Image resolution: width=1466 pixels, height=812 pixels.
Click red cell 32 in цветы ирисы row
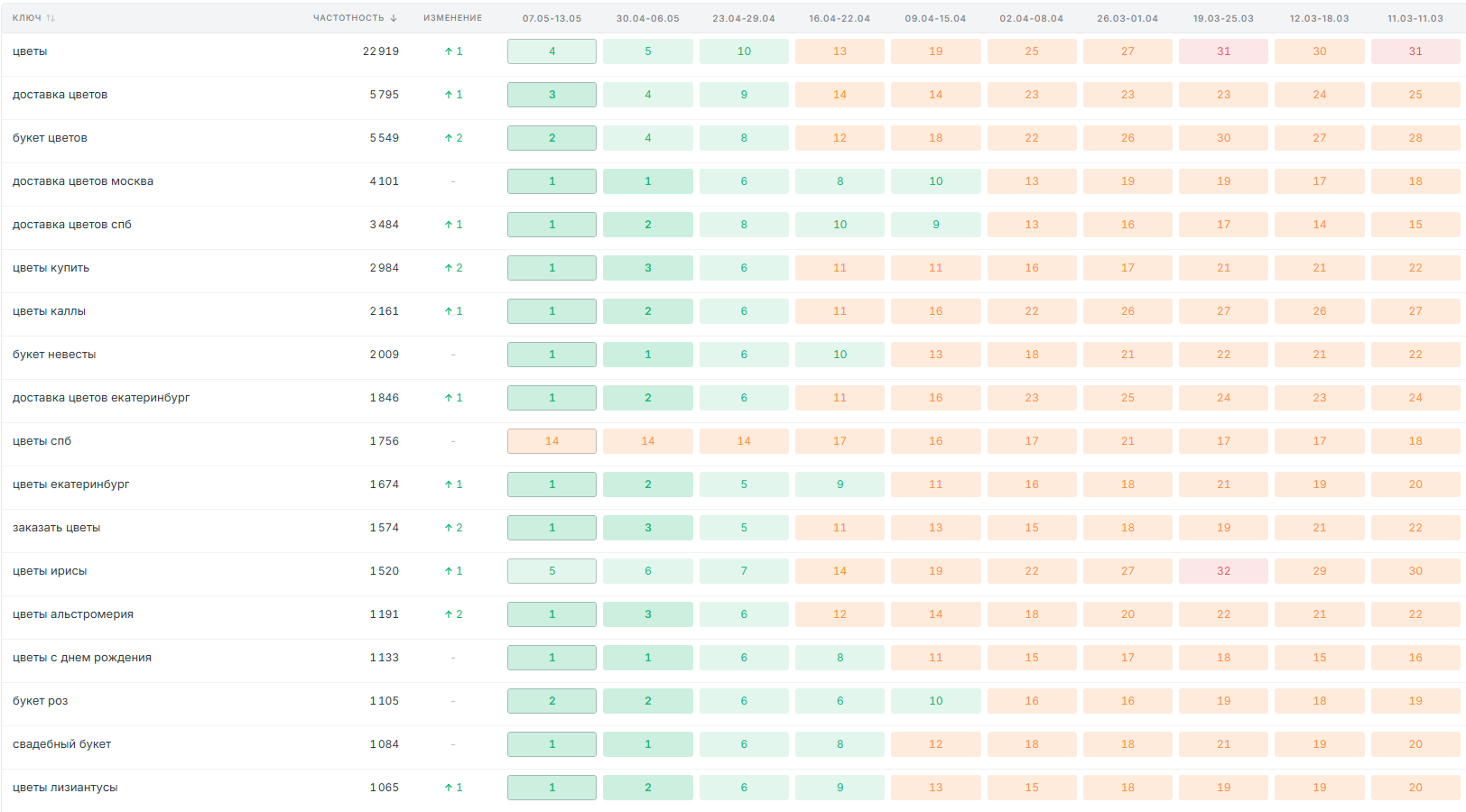pyautogui.click(x=1223, y=571)
